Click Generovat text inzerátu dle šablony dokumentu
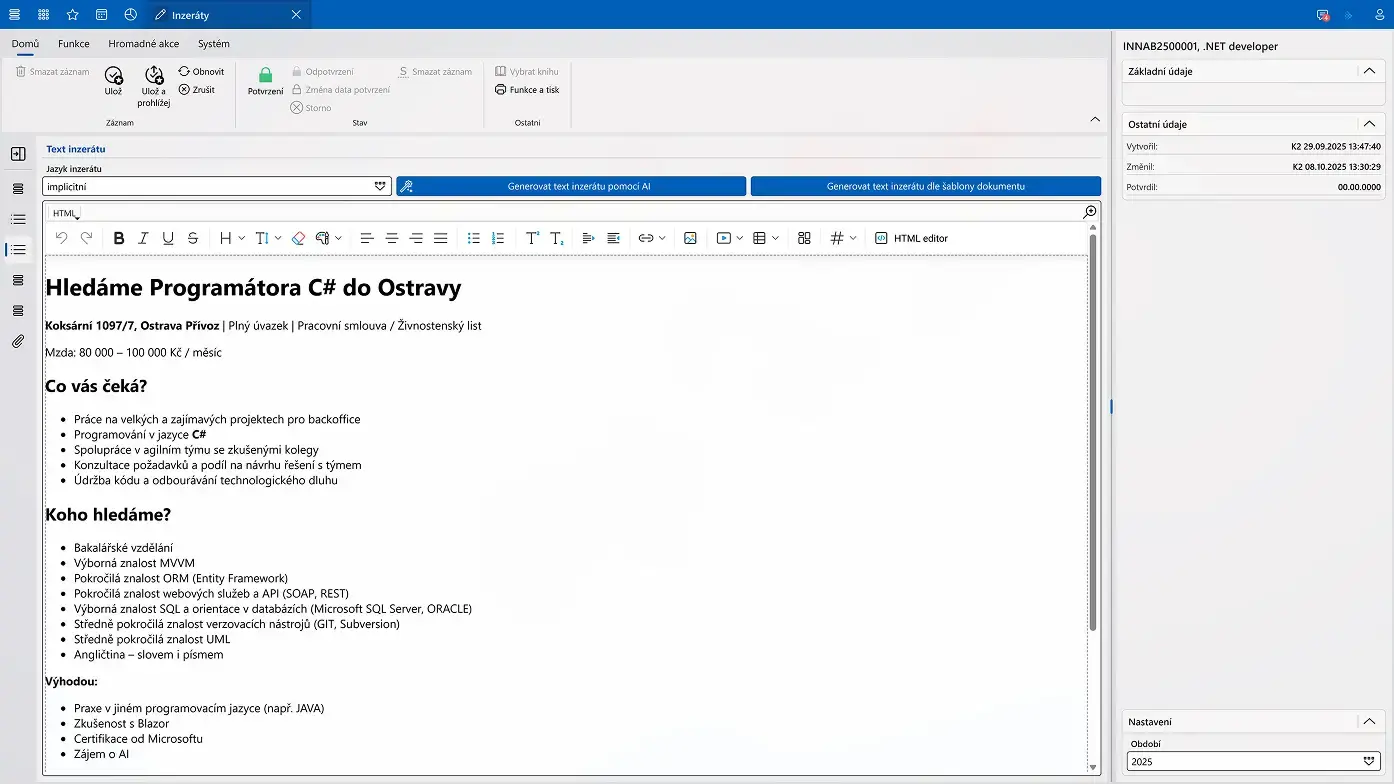Viewport: 1394px width, 784px height. pos(925,186)
